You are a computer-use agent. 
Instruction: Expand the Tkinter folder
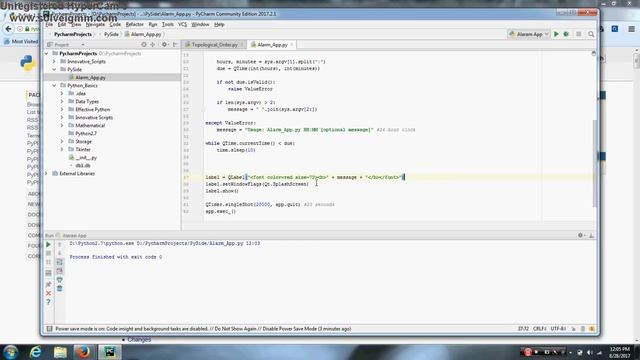click(x=62, y=149)
